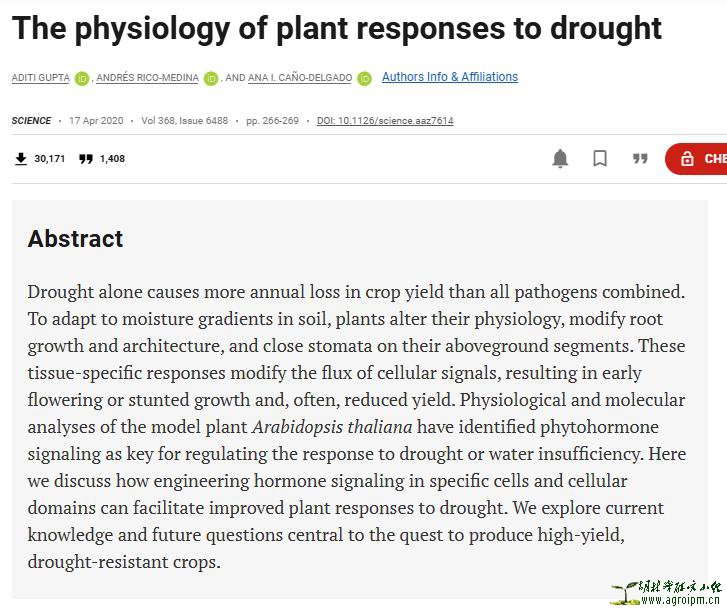The width and height of the screenshot is (727, 614).
Task: Click the cite quote icon beside the bookmark
Action: (x=640, y=159)
